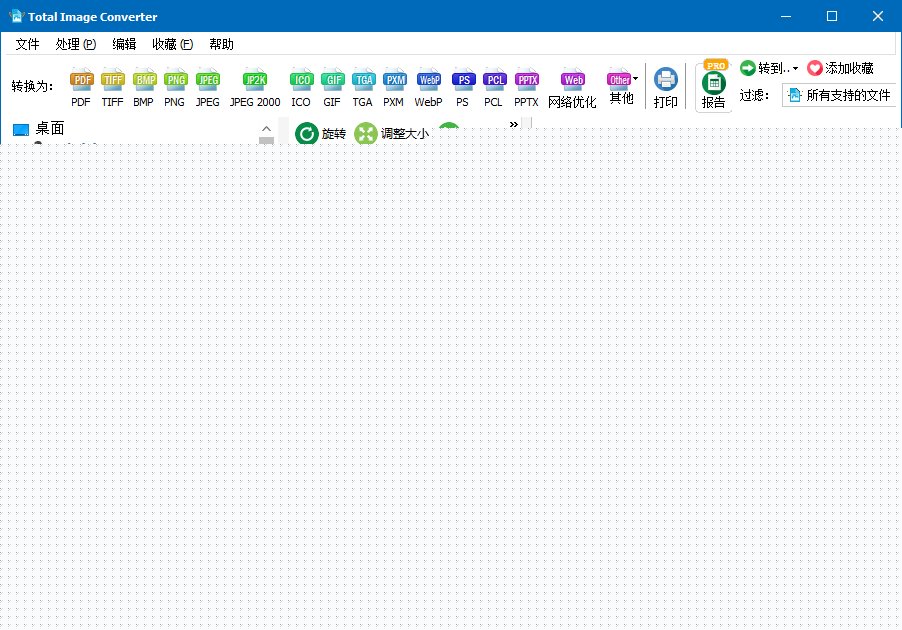Open the 编辑 menu
The width and height of the screenshot is (902, 630).
124,44
